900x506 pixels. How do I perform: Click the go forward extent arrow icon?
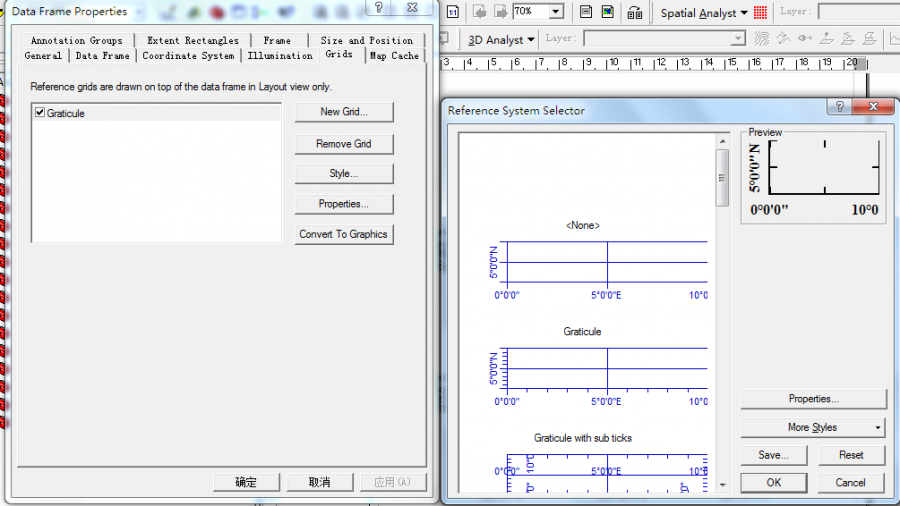pos(501,12)
